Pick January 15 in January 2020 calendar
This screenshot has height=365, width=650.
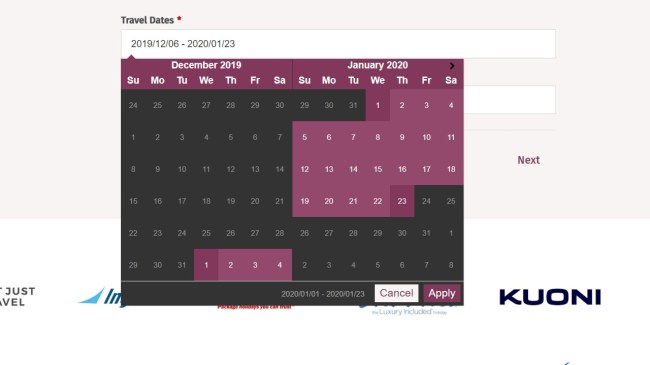(377, 169)
